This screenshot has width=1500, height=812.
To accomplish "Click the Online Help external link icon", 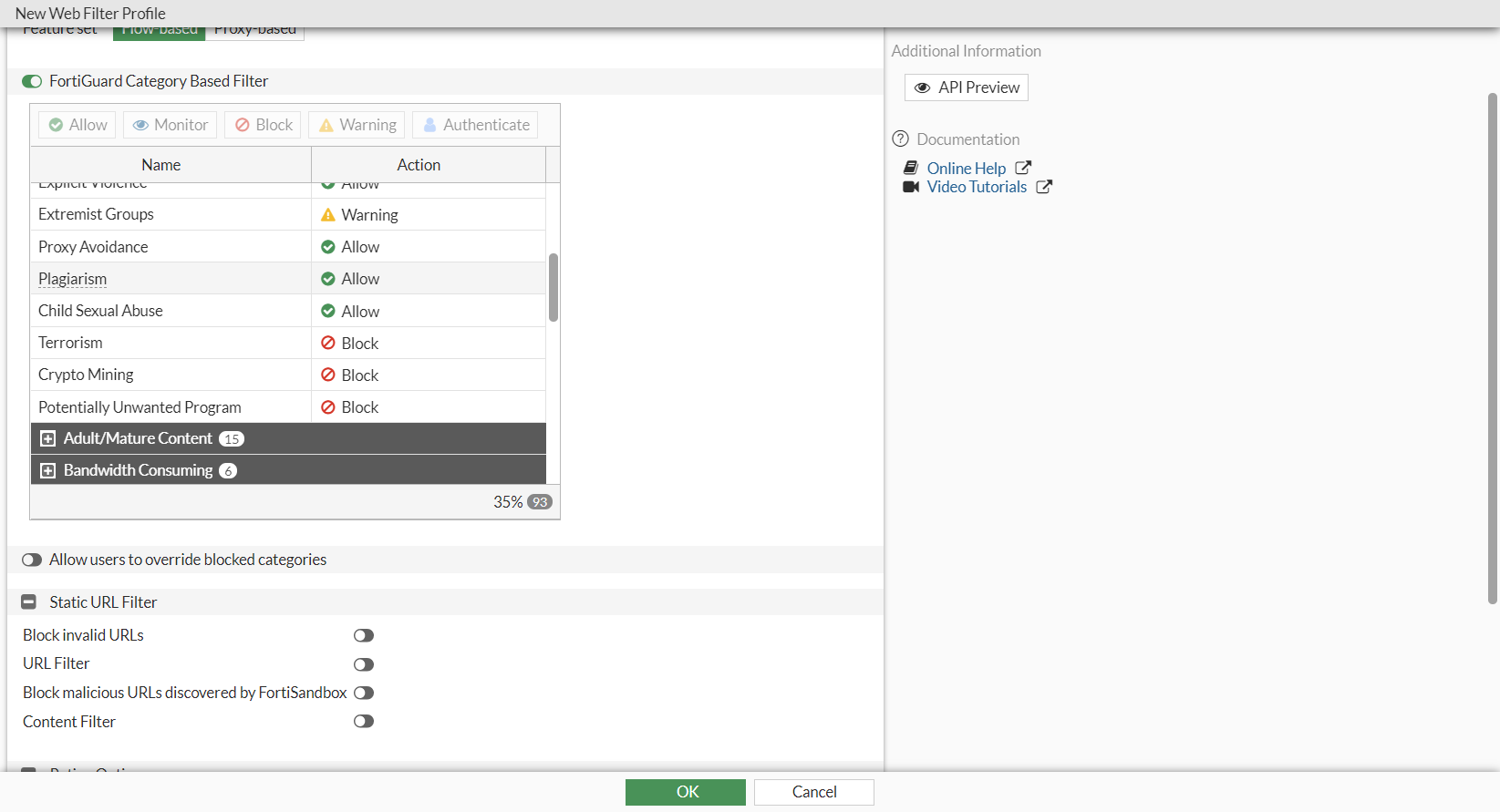I will (1023, 168).
